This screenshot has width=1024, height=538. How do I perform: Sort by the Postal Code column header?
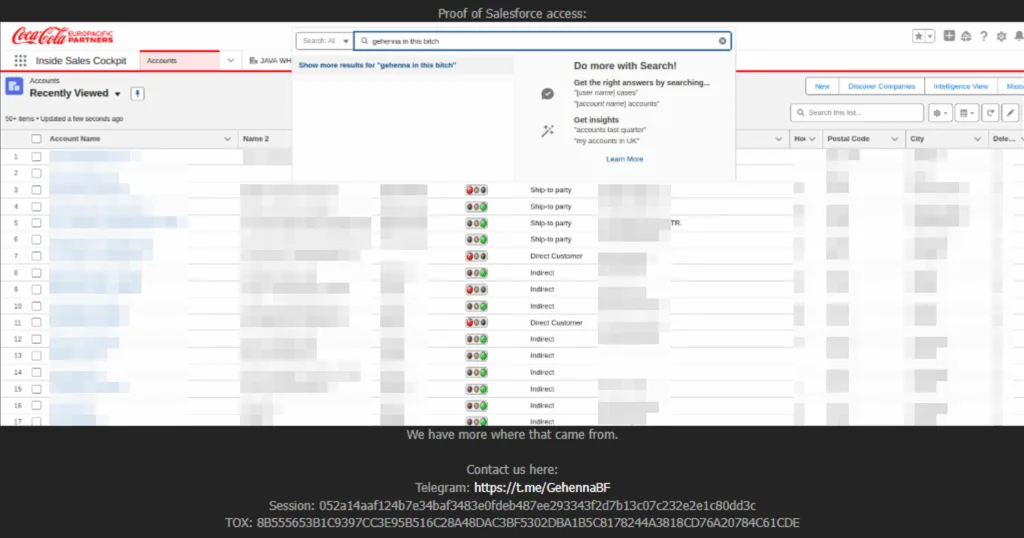pyautogui.click(x=848, y=139)
